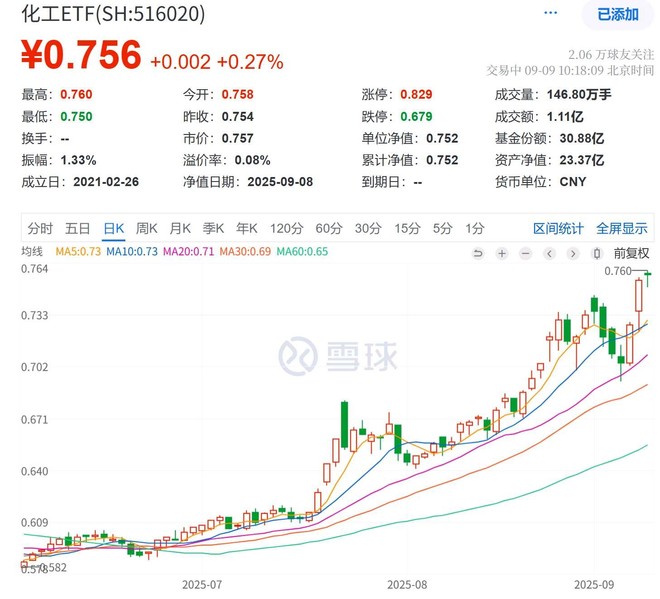Zoom out chart with minus icon
The height and width of the screenshot is (599, 660).
(526, 254)
